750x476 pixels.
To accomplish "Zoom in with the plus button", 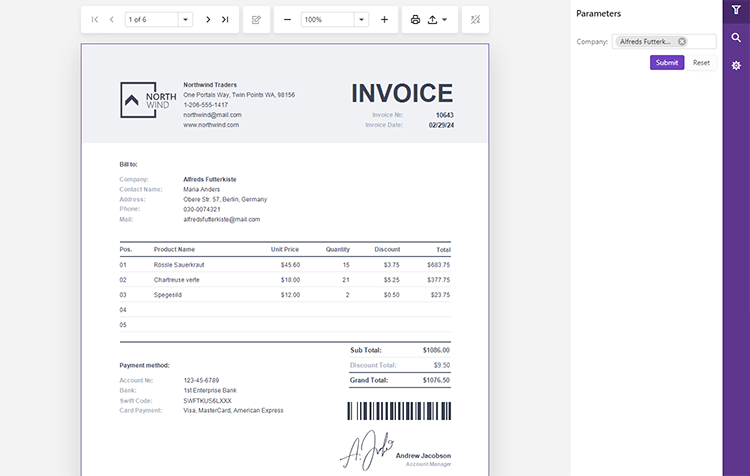I will 384,20.
